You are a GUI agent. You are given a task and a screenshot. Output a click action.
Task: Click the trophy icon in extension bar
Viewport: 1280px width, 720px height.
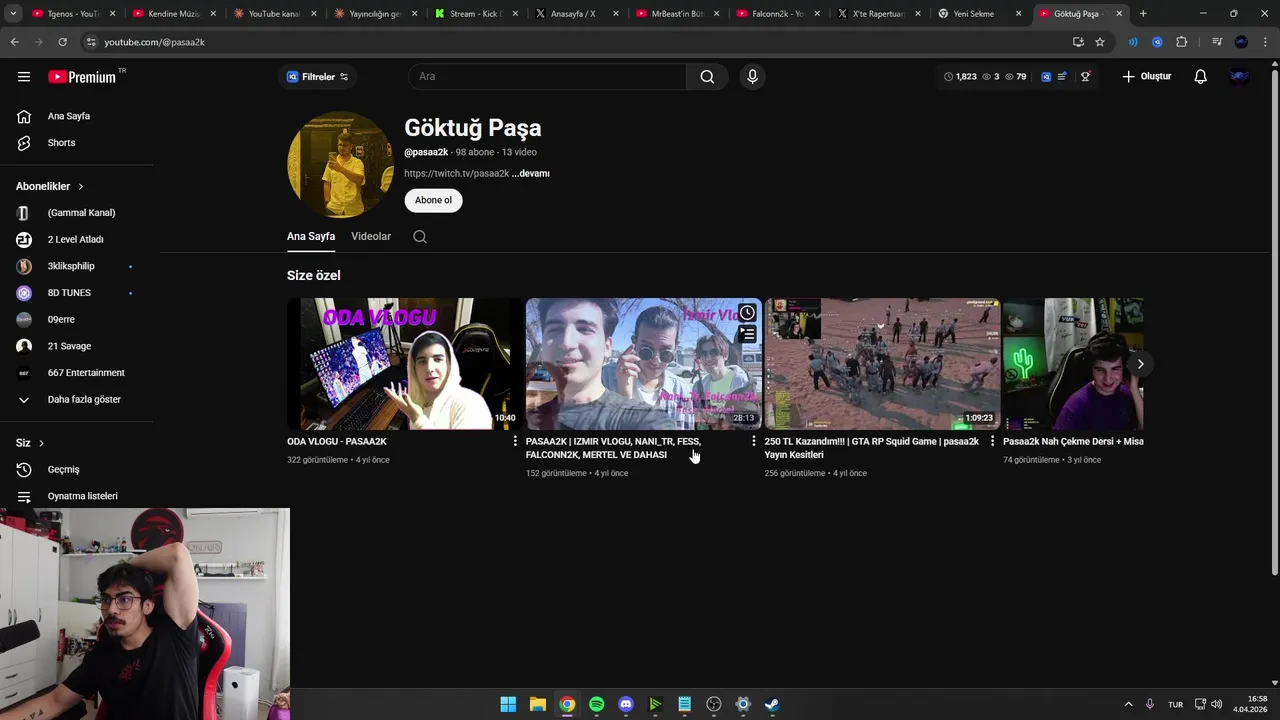1085,76
